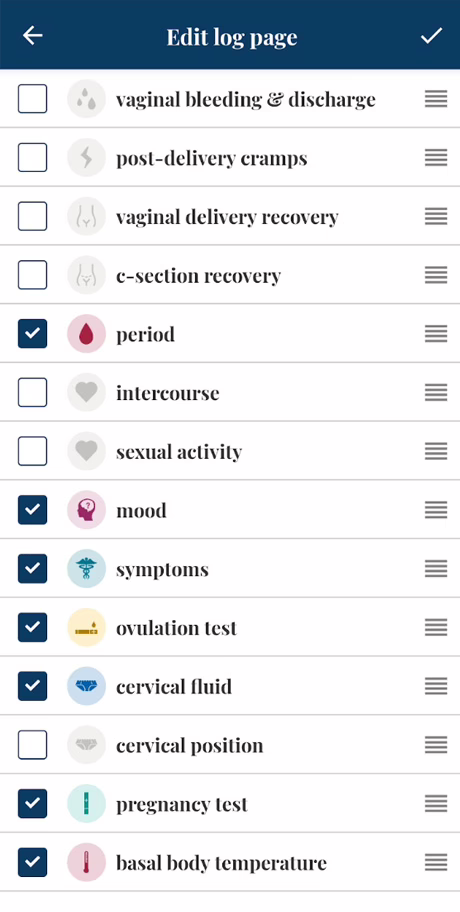Disable the mood checkbox

33,510
